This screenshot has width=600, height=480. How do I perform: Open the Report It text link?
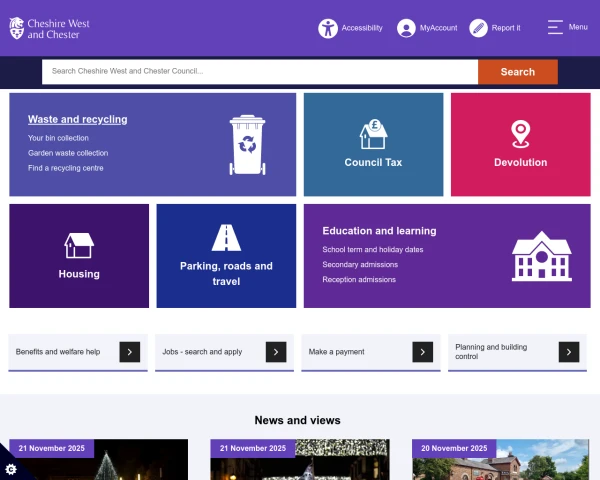tap(506, 28)
